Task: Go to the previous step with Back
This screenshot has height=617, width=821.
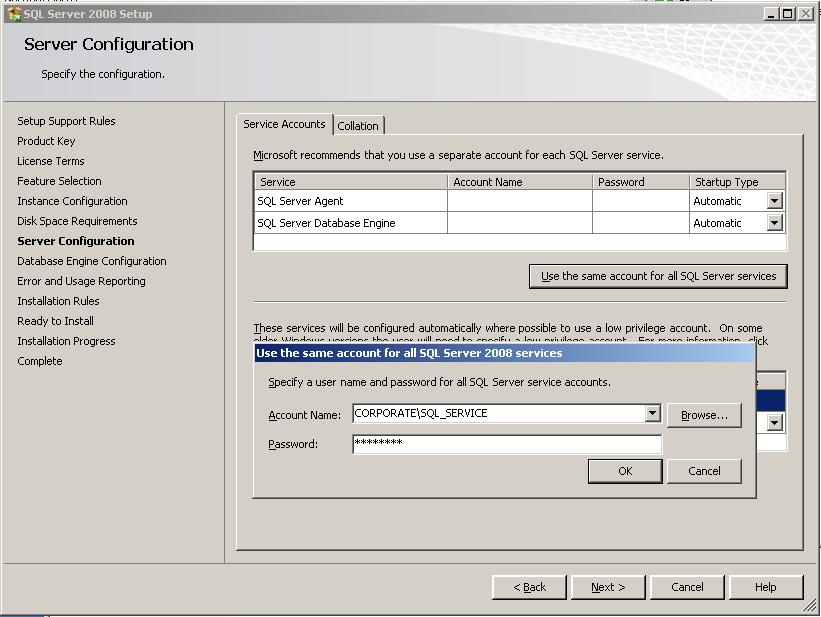Action: [x=529, y=587]
